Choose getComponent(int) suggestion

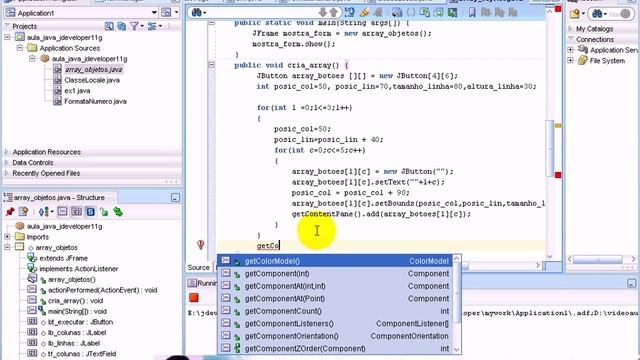pyautogui.click(x=335, y=273)
